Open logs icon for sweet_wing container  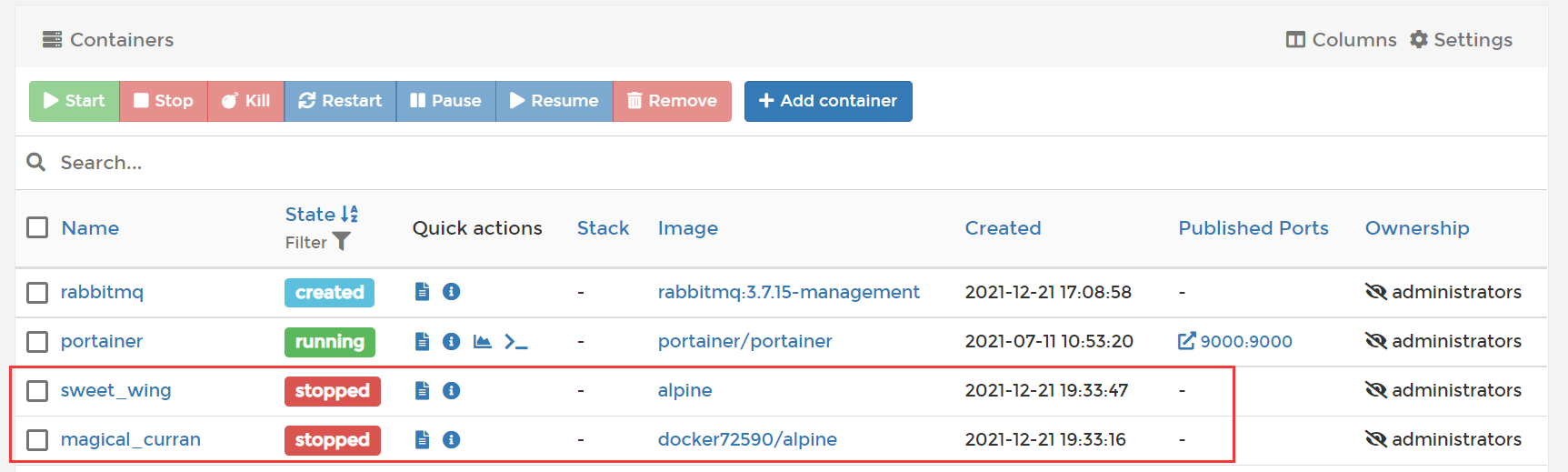(x=422, y=390)
